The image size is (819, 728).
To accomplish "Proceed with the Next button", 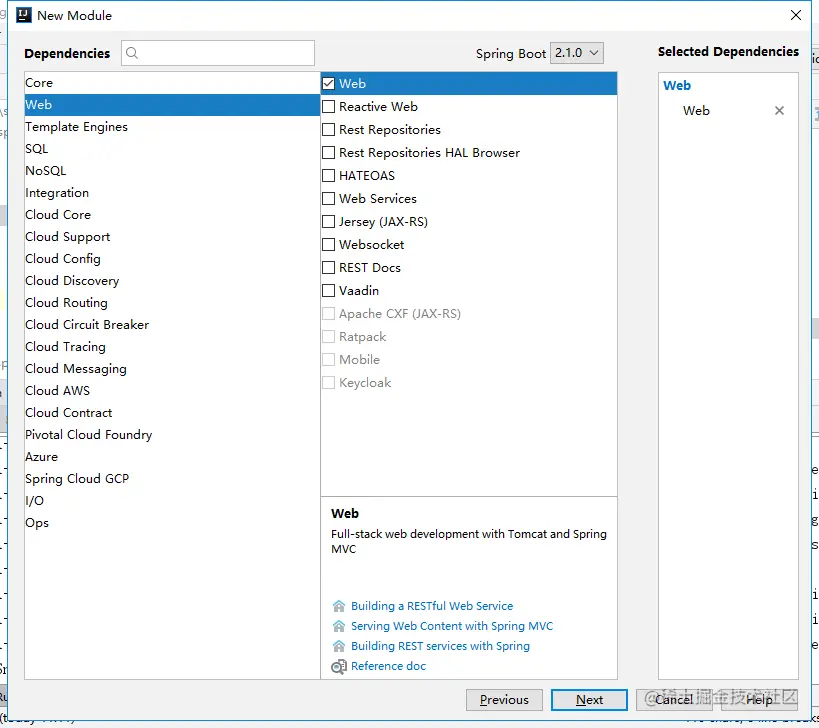I will pos(589,700).
